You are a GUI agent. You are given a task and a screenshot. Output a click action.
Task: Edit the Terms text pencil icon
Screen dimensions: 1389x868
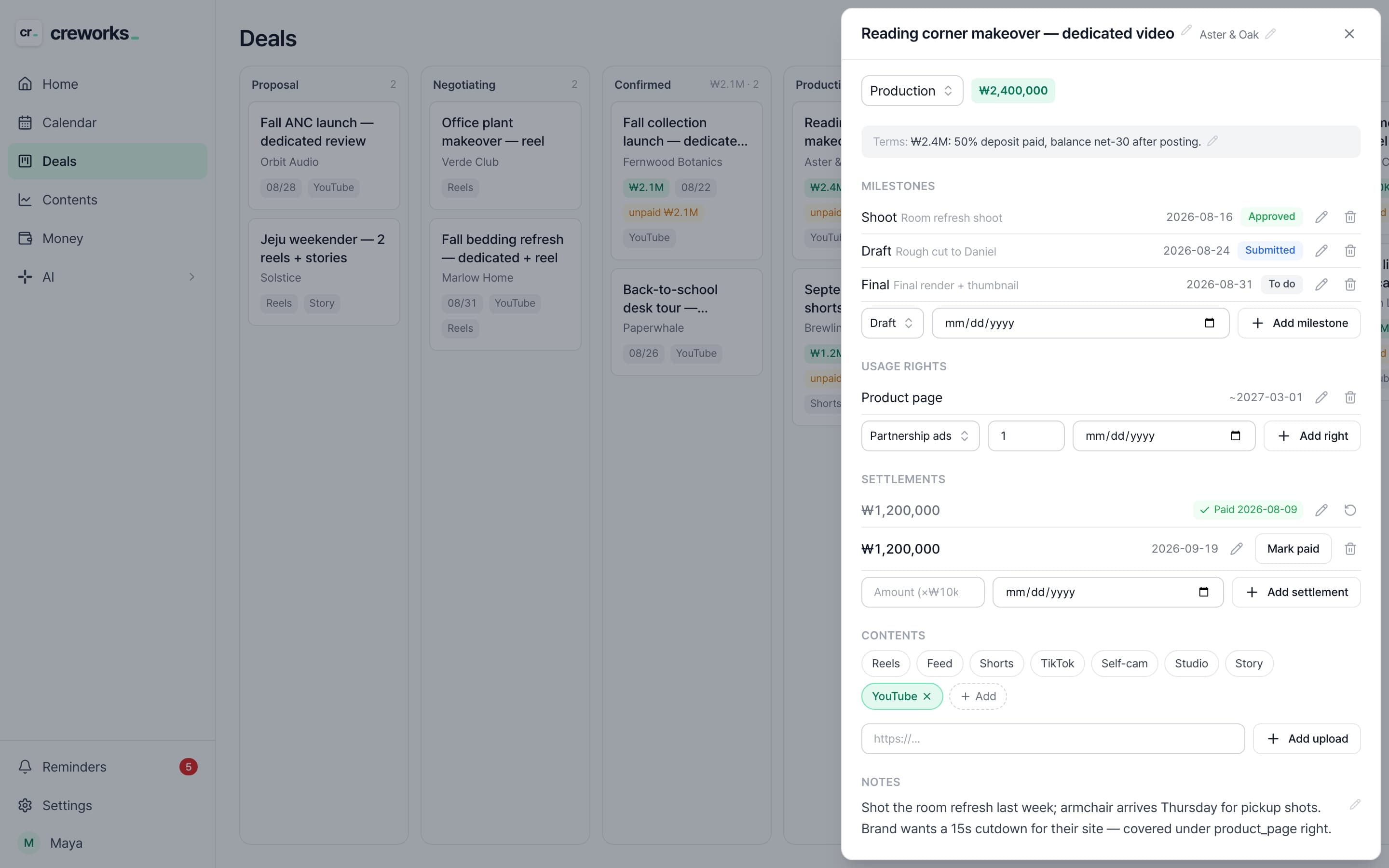(1212, 141)
